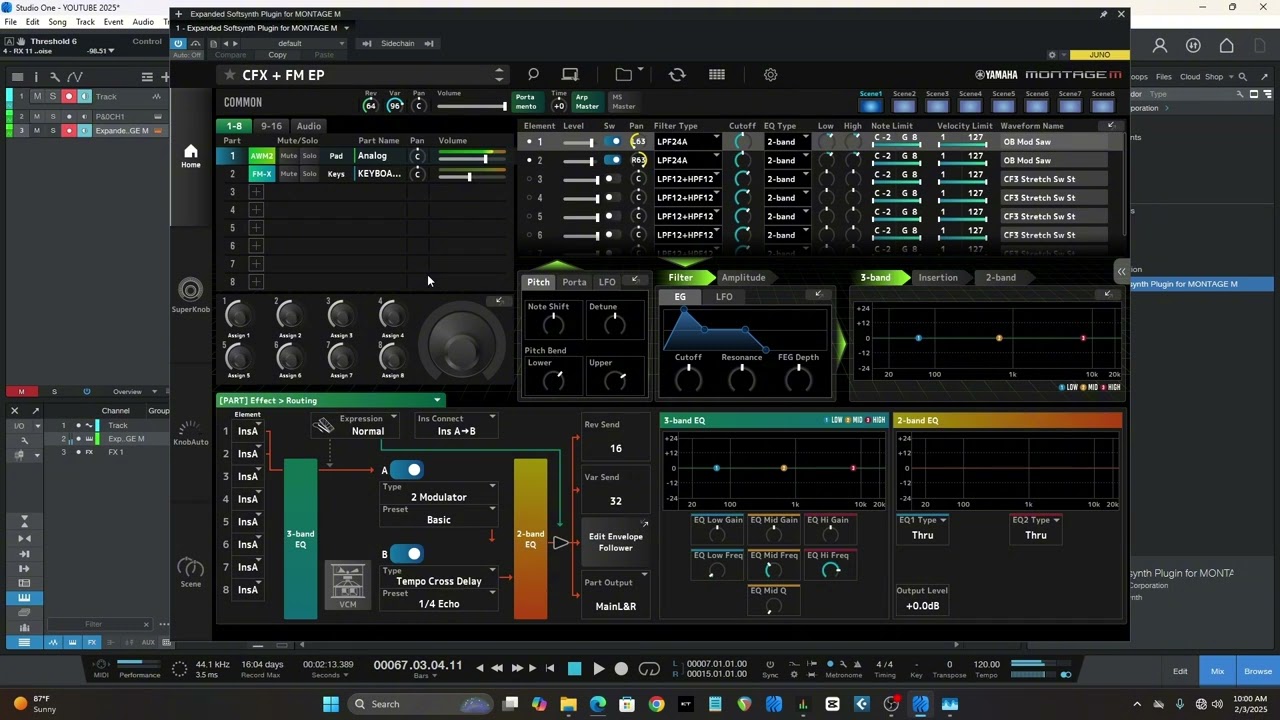This screenshot has height=720, width=1280.
Task: Open Google Chrome from the taskbar
Action: [x=656, y=704]
